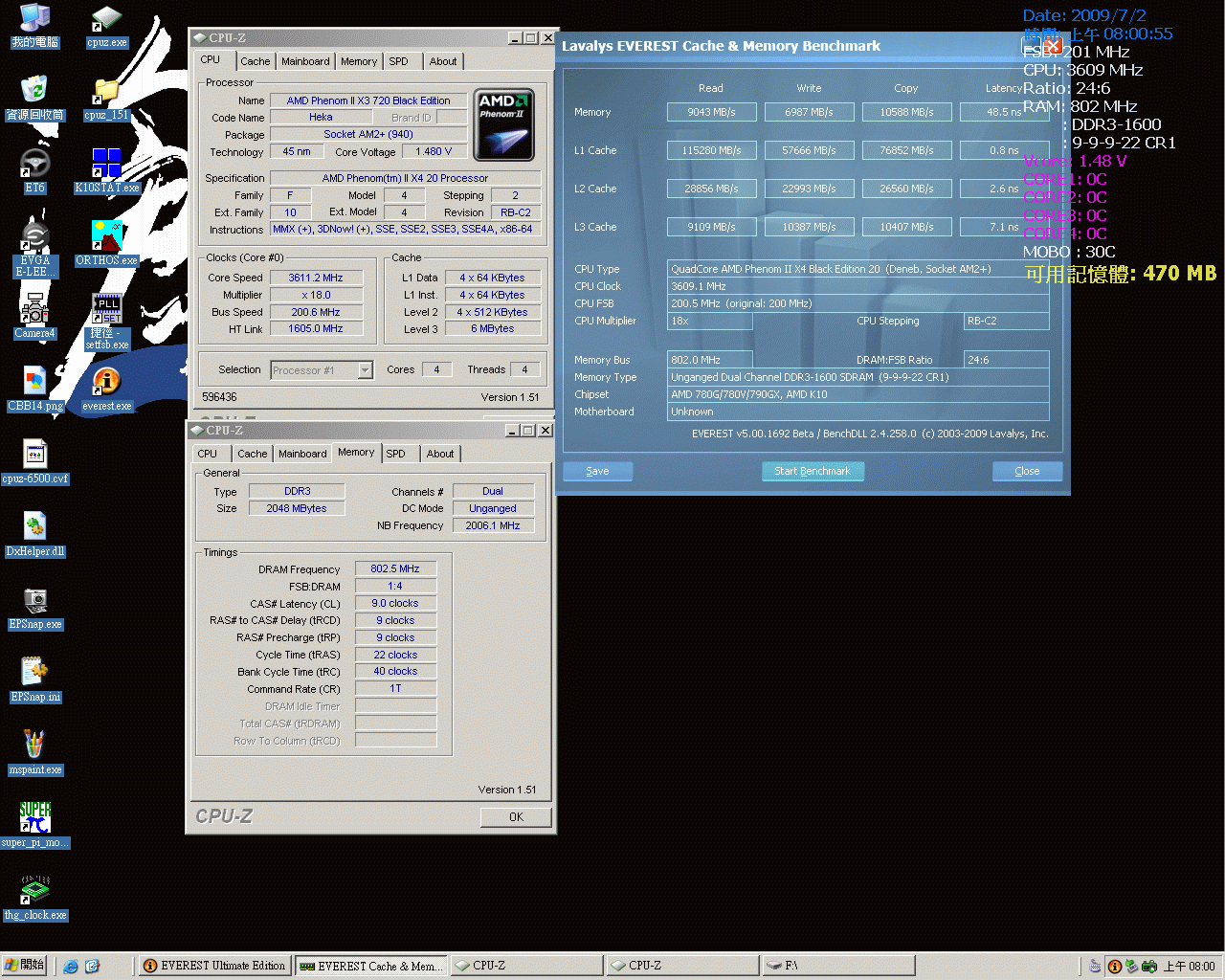The width and height of the screenshot is (1225, 980).
Task: Click Command Rate value 1T
Action: coord(395,688)
